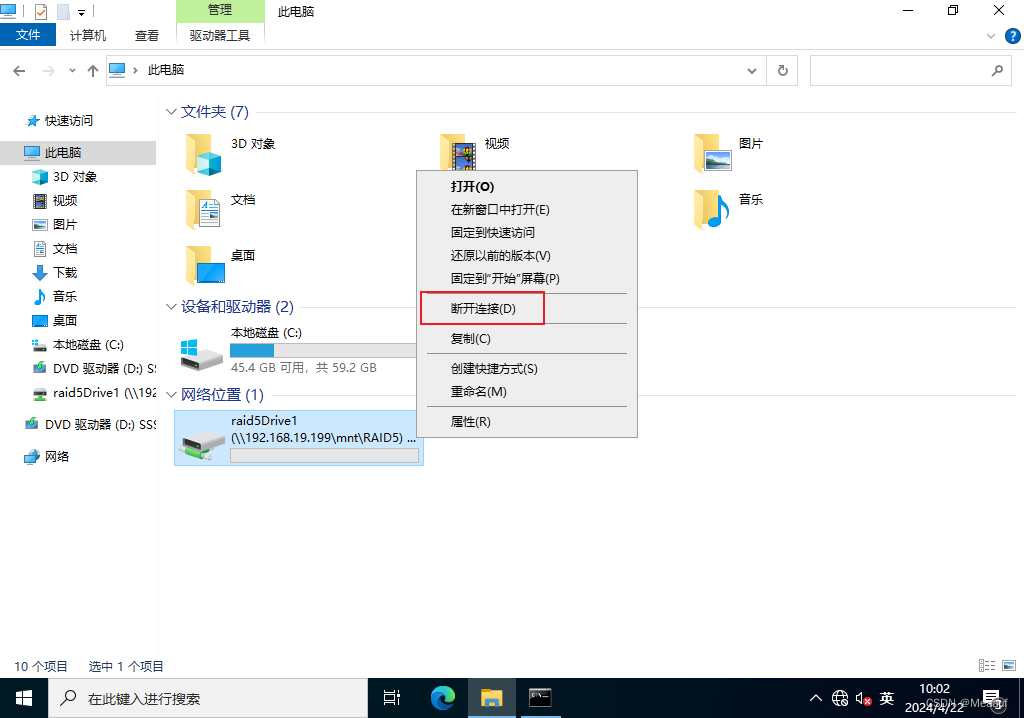Viewport: 1024px width, 718px height.
Task: Open the 3D 对象 folder icon
Action: pos(204,155)
